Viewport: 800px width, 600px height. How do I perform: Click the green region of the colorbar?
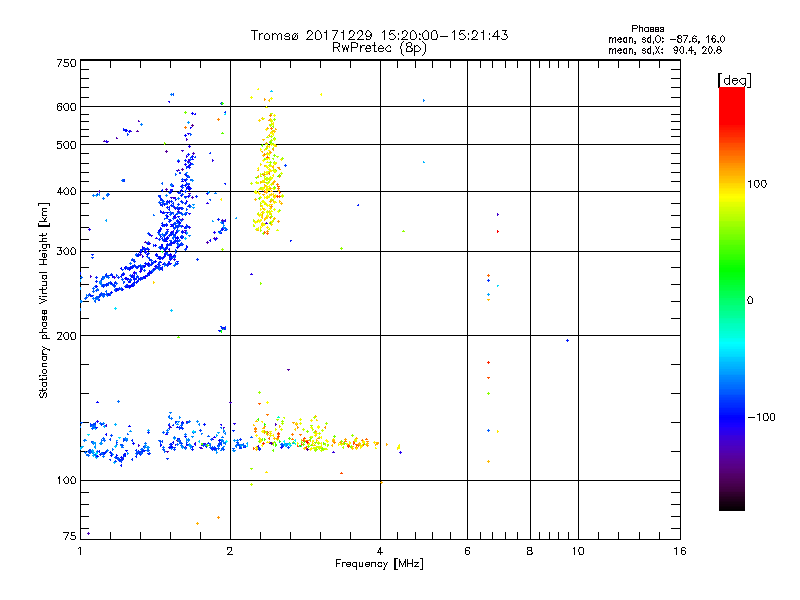tap(732, 270)
